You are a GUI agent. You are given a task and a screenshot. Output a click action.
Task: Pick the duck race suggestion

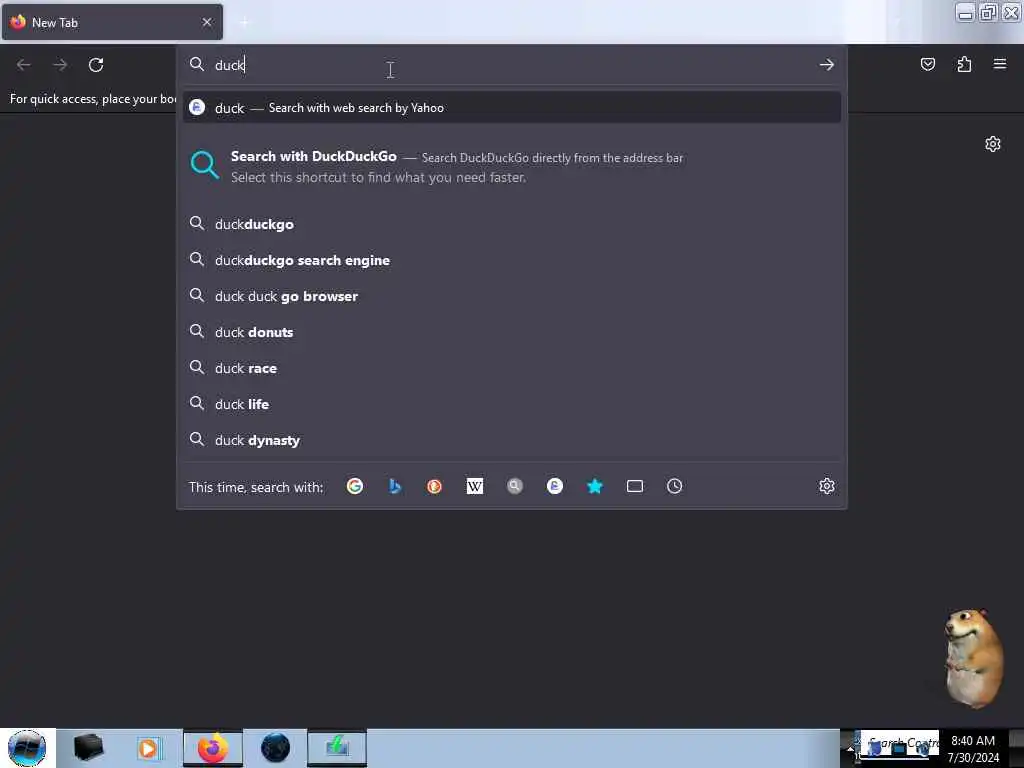(x=511, y=368)
